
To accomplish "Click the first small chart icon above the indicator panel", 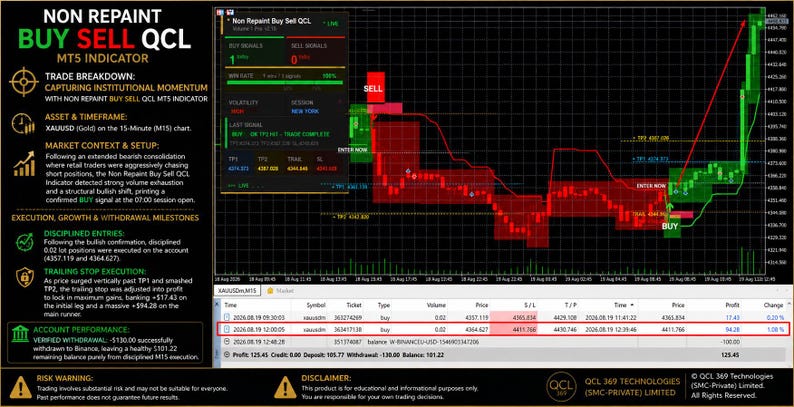I will (x=221, y=12).
